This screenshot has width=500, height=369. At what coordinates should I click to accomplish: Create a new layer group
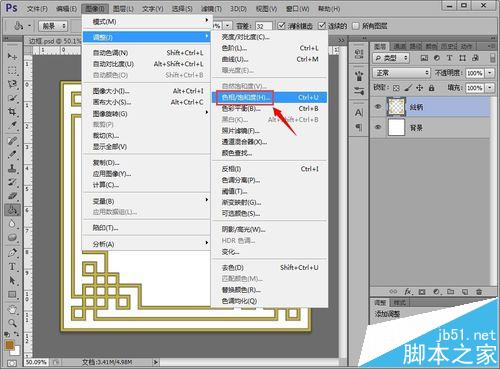(451, 292)
